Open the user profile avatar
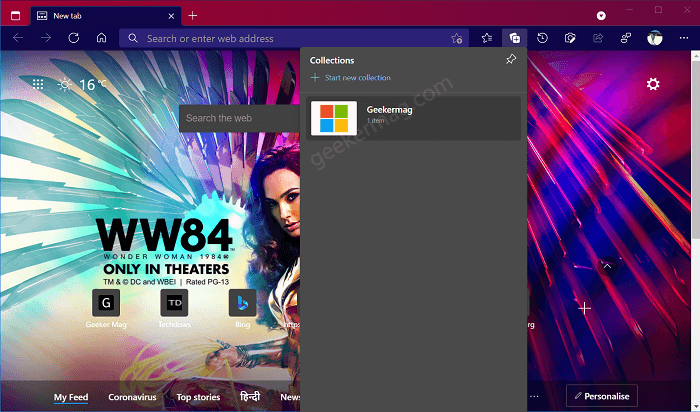This screenshot has width=700, height=412. coord(655,38)
